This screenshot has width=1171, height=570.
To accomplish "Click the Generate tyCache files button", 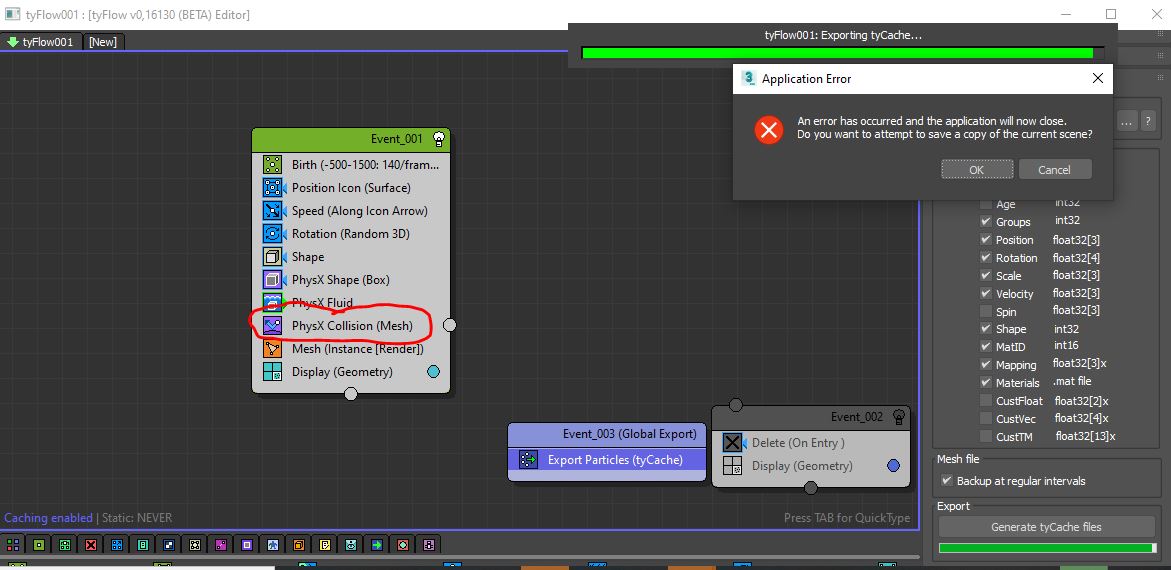I will [x=1046, y=527].
